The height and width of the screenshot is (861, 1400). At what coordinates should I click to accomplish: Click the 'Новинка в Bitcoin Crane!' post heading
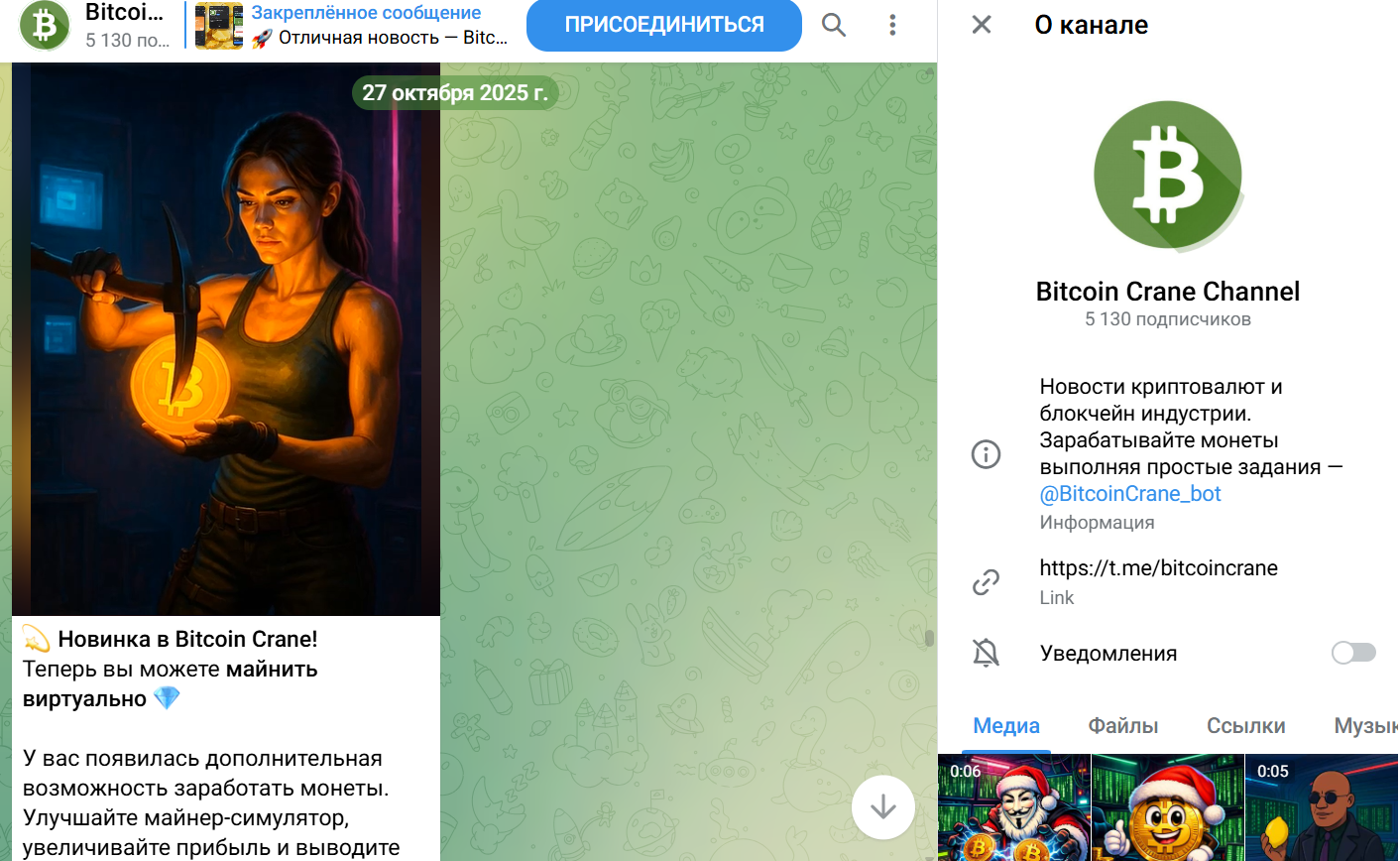pos(187,639)
